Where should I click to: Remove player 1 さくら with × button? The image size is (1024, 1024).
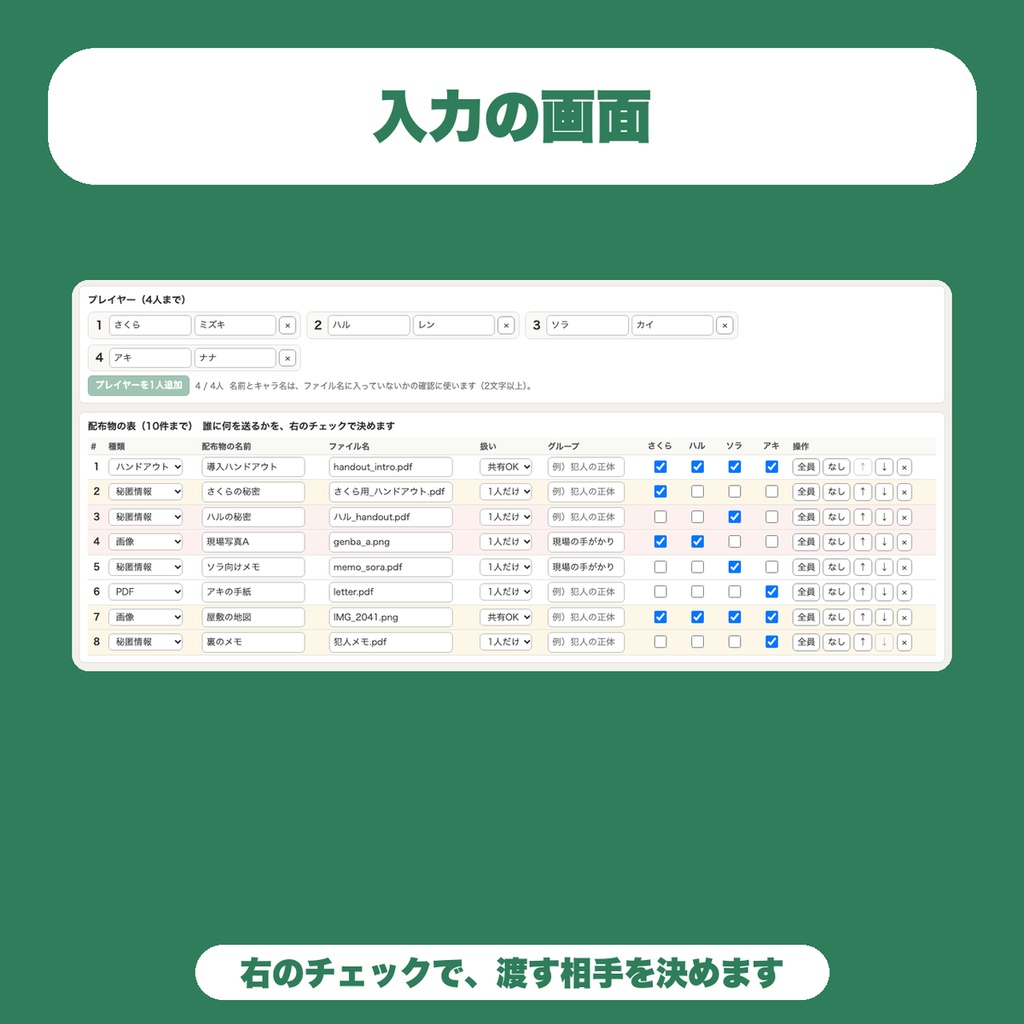coord(287,325)
